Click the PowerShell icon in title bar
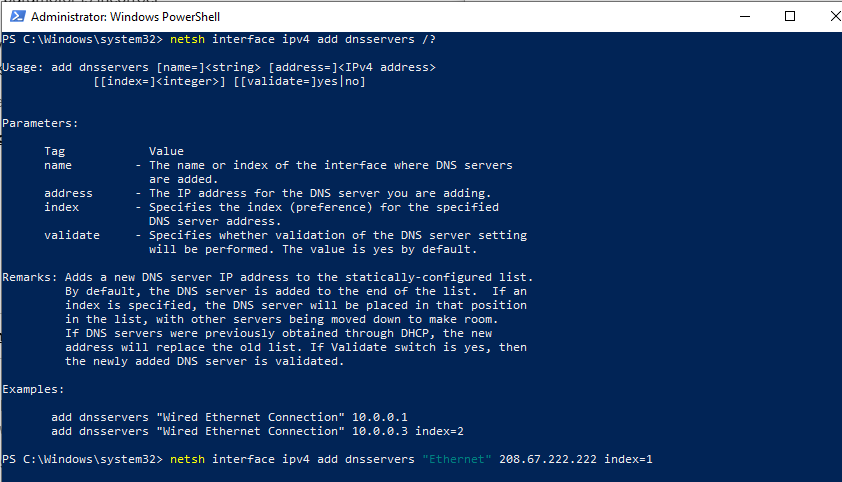 (x=17, y=16)
